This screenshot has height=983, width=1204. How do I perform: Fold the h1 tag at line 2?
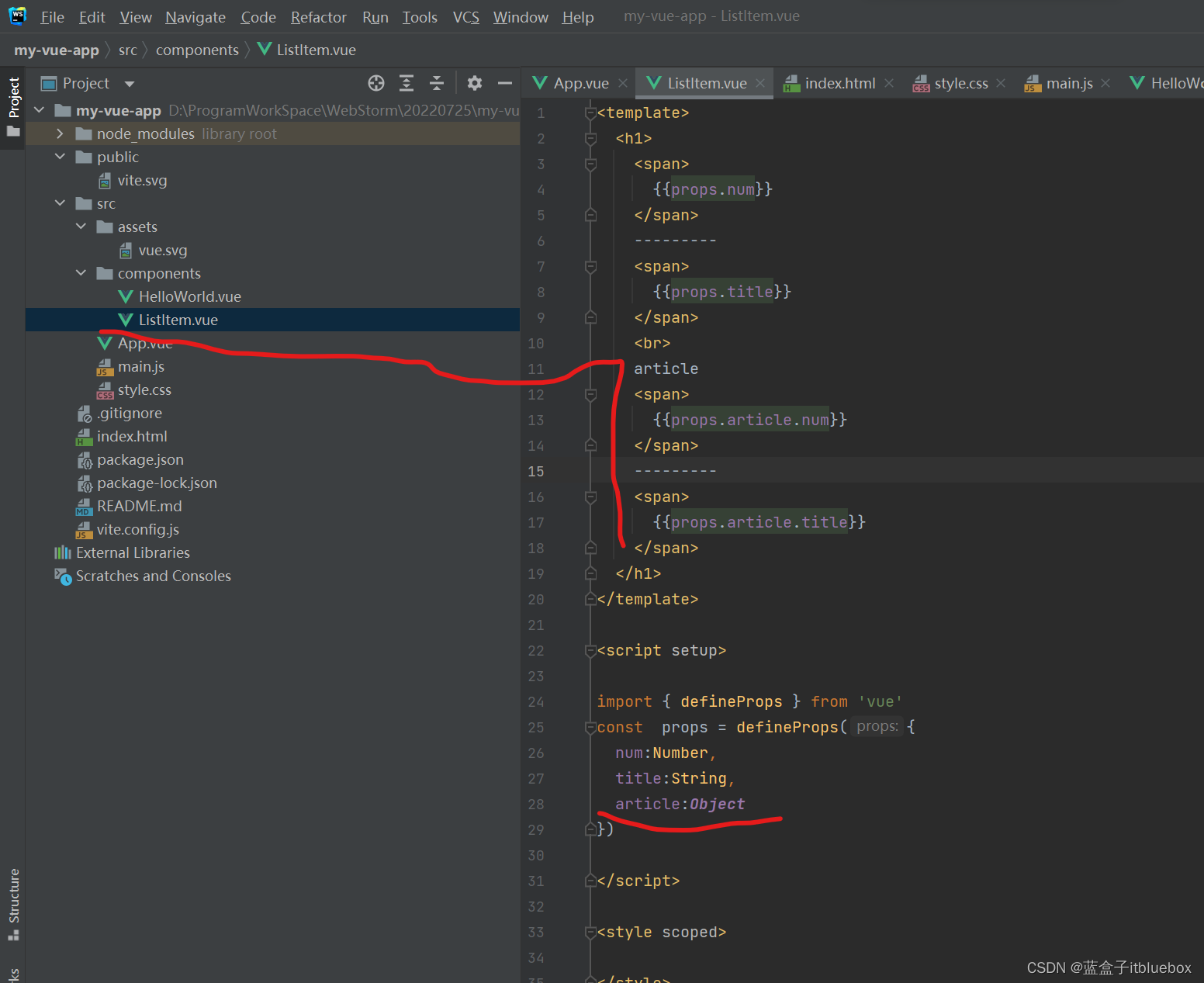coord(590,139)
